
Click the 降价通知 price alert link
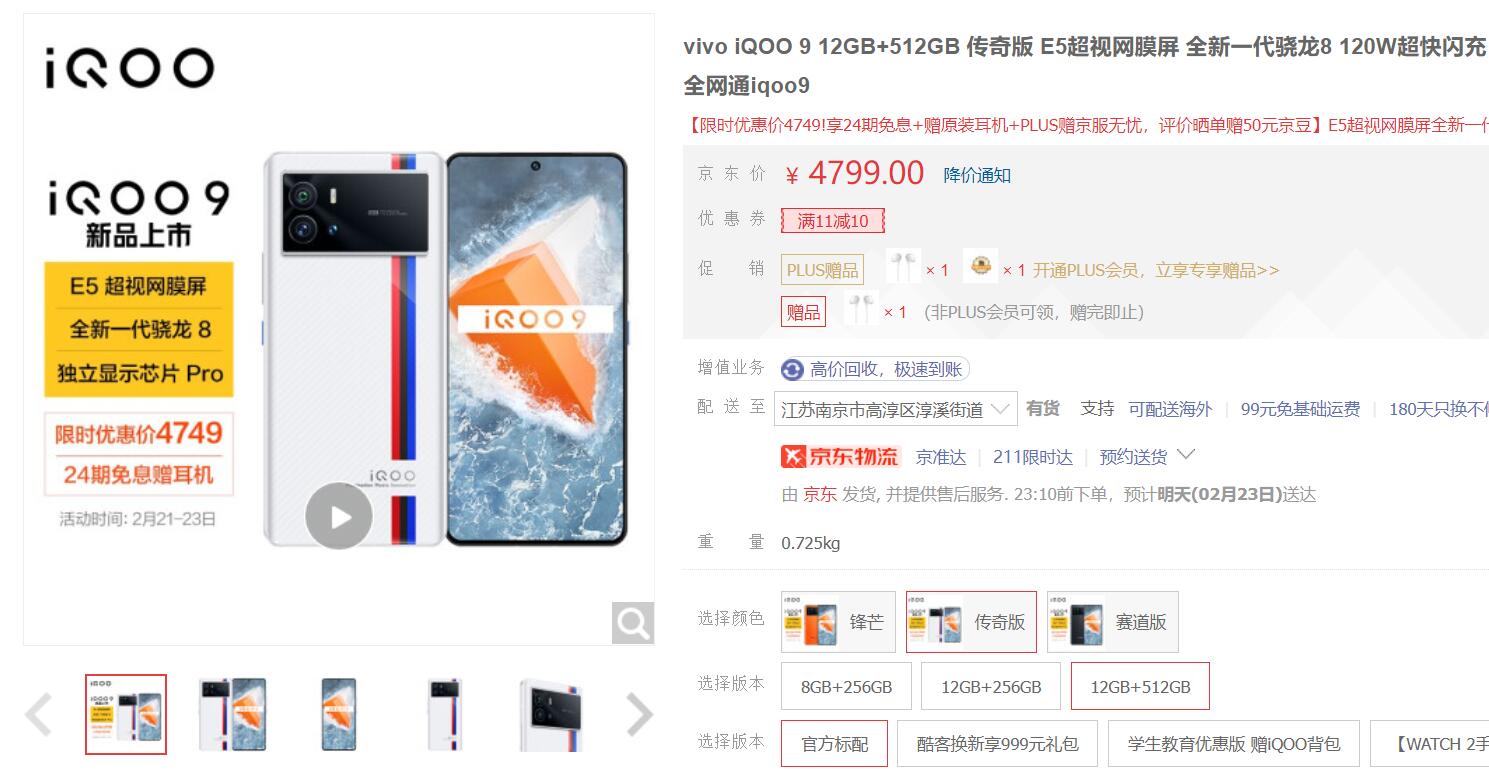click(977, 175)
